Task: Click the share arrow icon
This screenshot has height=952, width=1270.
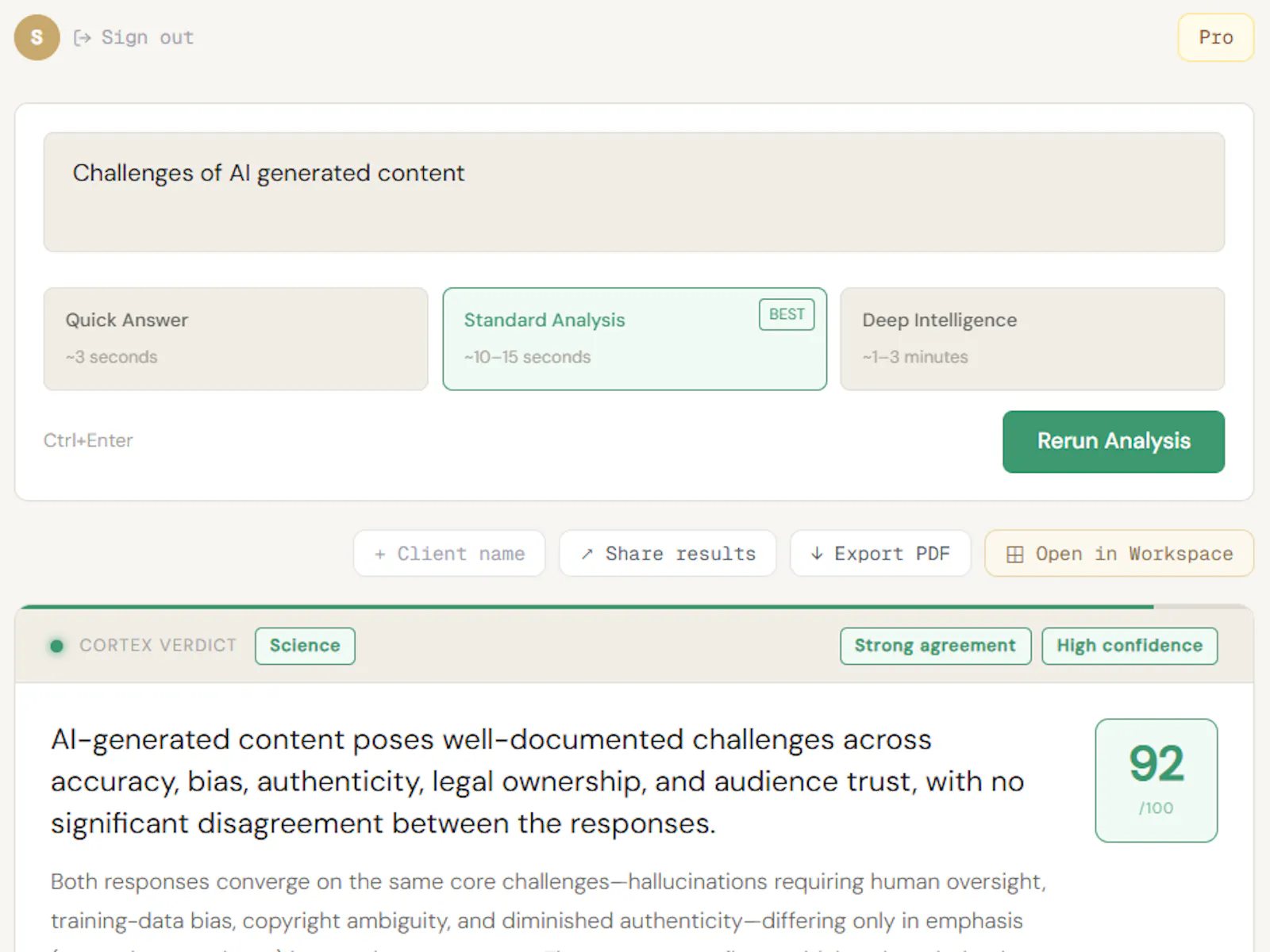Action: coord(587,554)
